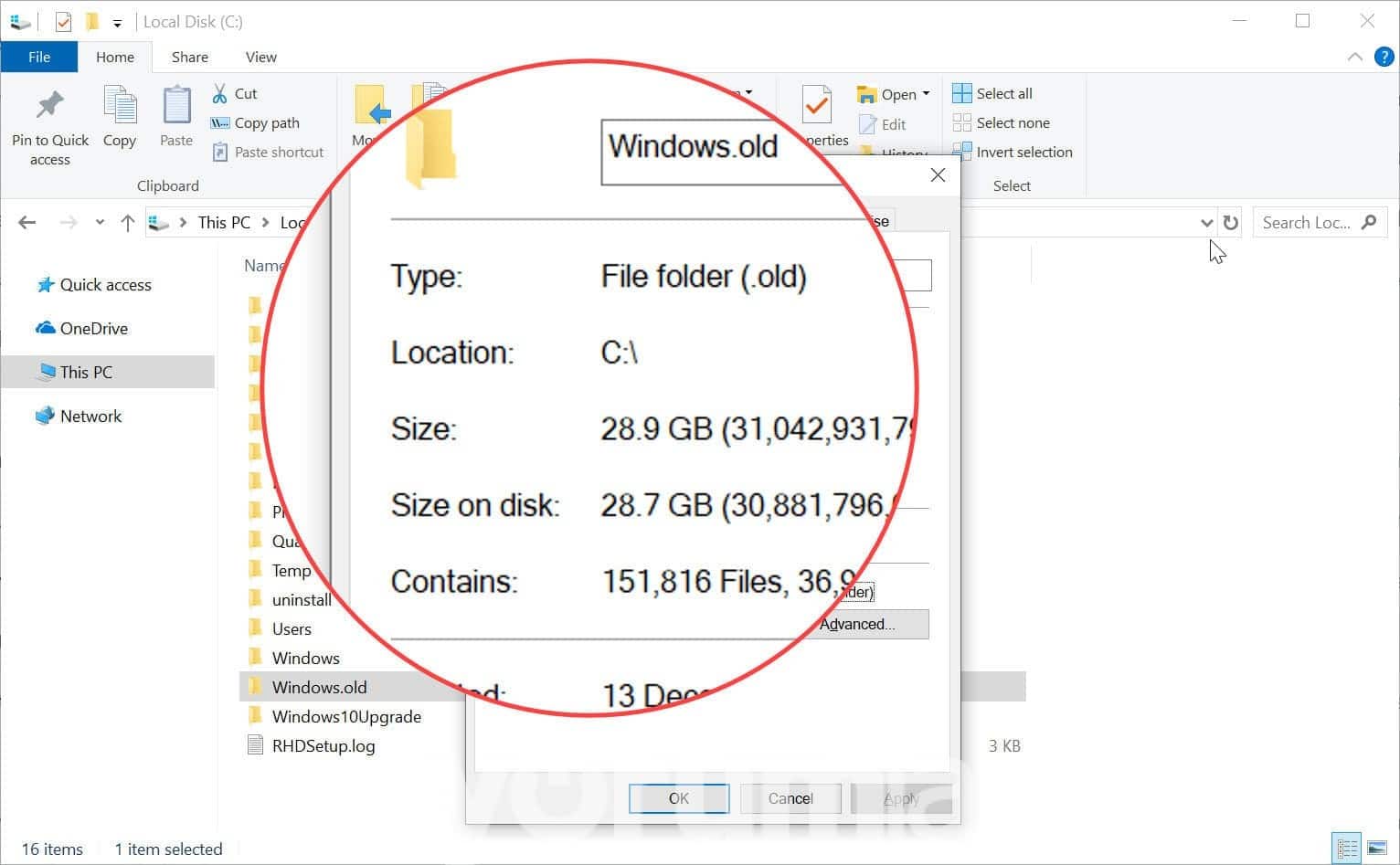Click the Copy icon in the Clipboard group
Image resolution: width=1400 pixels, height=865 pixels.
(120, 105)
